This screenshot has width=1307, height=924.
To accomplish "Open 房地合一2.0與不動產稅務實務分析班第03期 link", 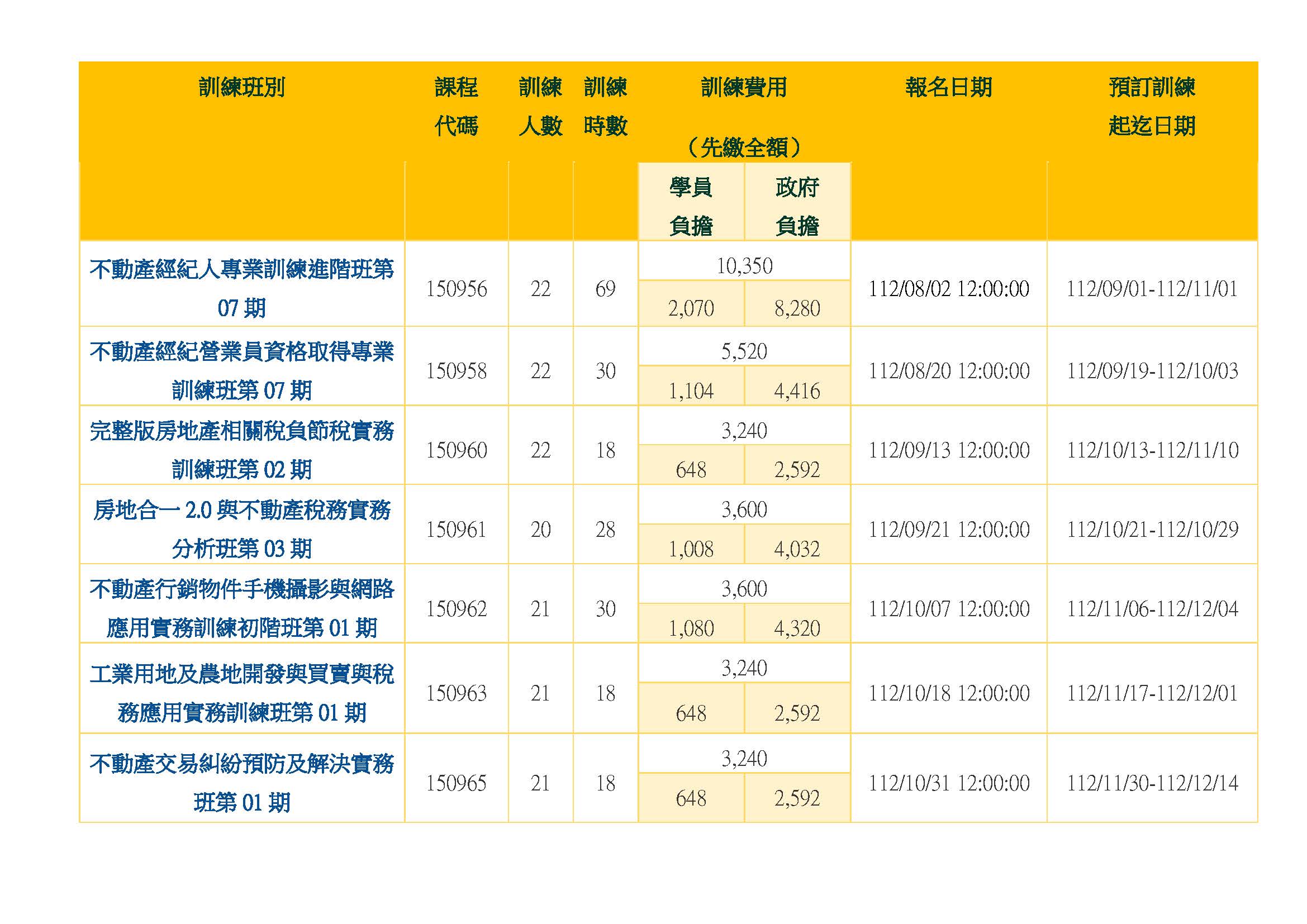I will tap(242, 528).
